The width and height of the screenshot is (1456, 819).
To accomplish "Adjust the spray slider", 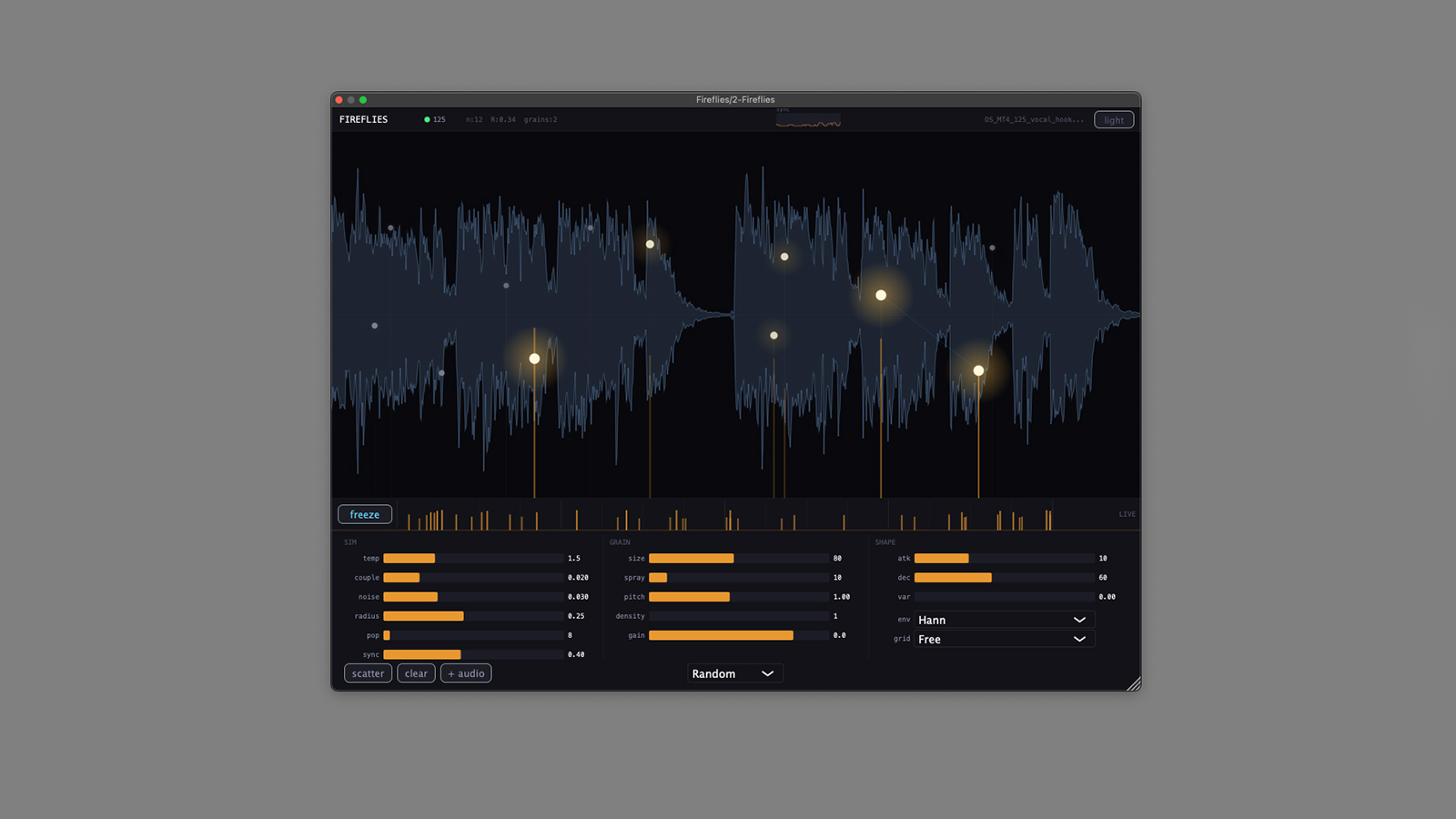I will 739,578.
